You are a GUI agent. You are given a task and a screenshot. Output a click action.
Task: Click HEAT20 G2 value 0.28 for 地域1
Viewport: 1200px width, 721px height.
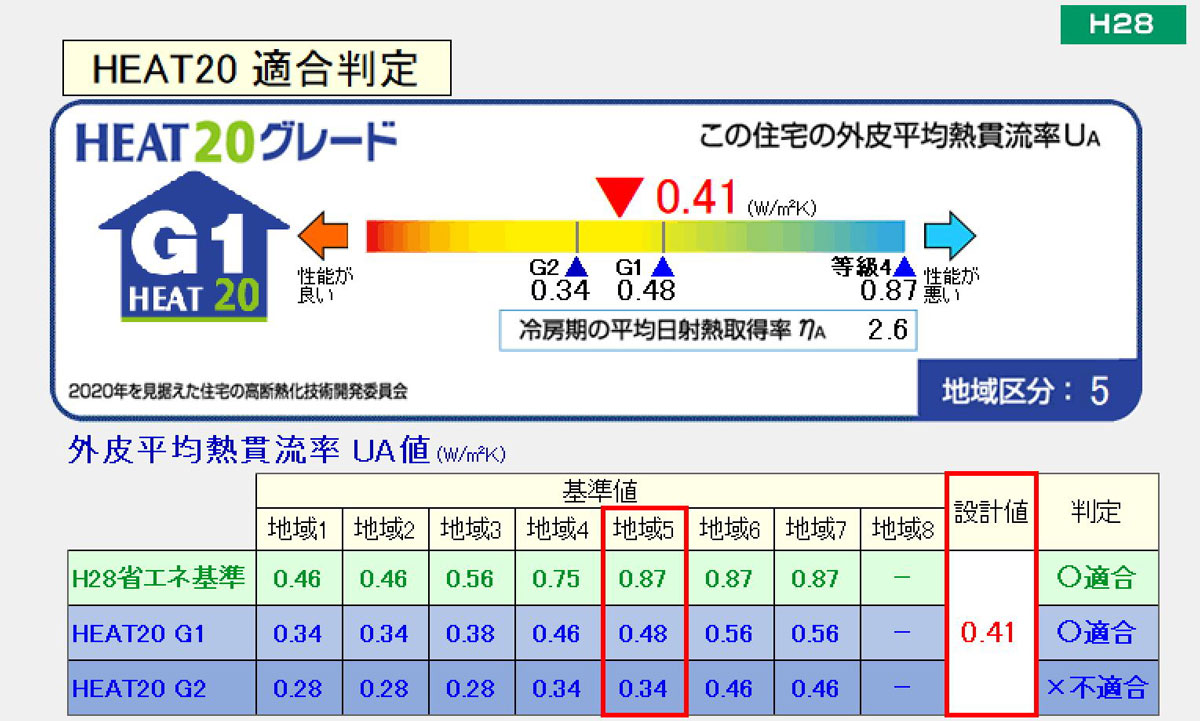299,688
